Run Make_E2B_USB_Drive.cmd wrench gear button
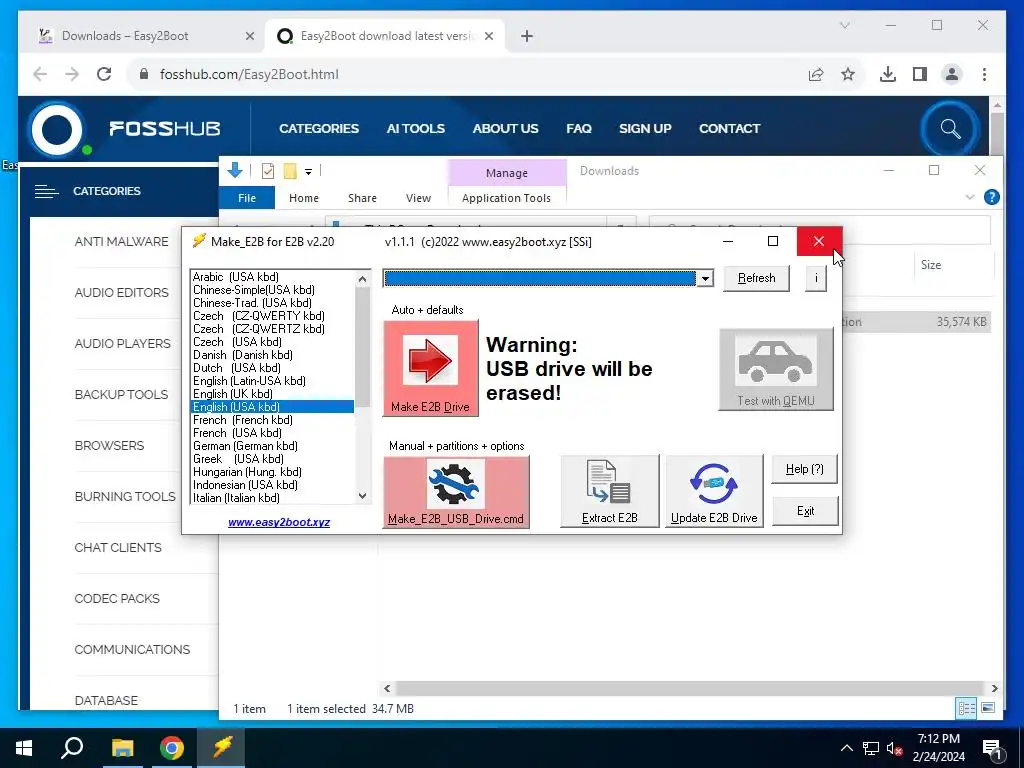The height and width of the screenshot is (768, 1024). pyautogui.click(x=456, y=492)
